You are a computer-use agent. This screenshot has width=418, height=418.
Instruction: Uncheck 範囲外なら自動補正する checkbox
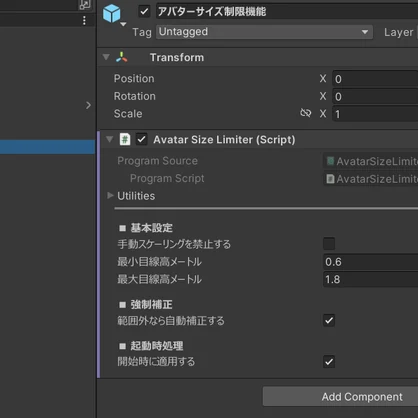click(329, 320)
